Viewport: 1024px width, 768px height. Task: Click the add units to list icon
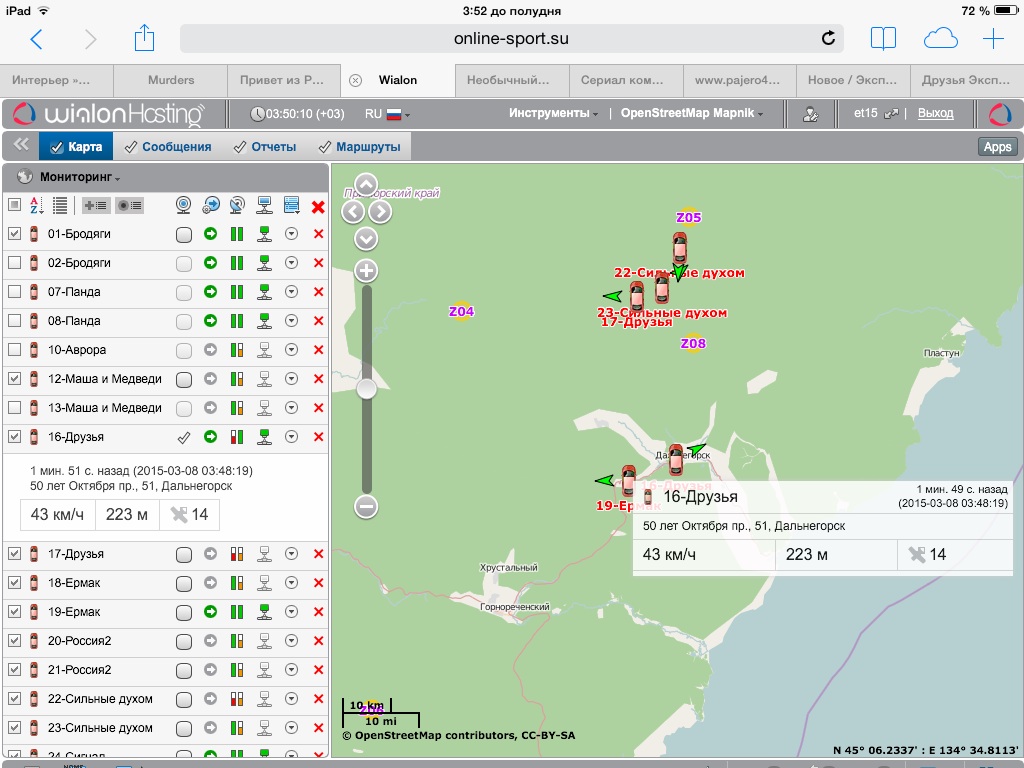click(x=96, y=206)
